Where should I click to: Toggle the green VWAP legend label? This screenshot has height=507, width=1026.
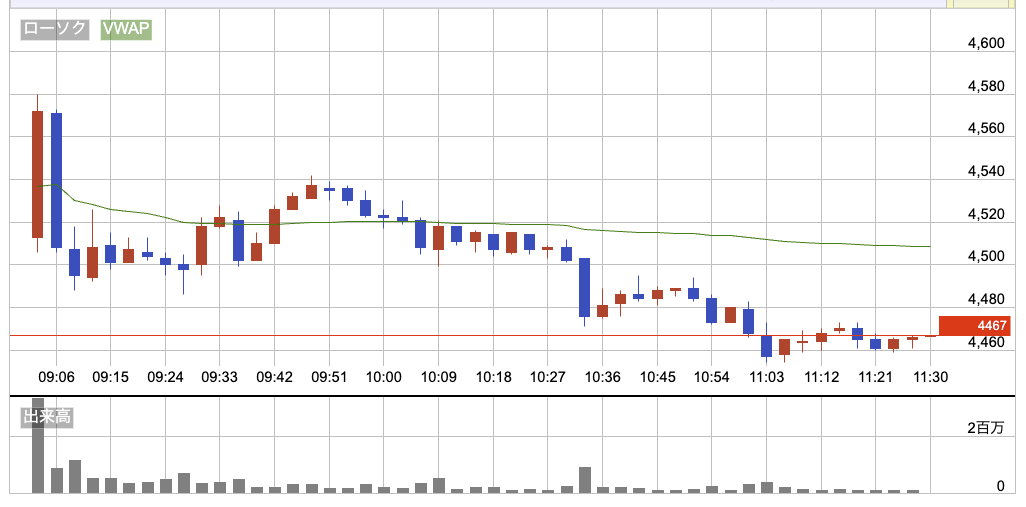pyautogui.click(x=126, y=30)
